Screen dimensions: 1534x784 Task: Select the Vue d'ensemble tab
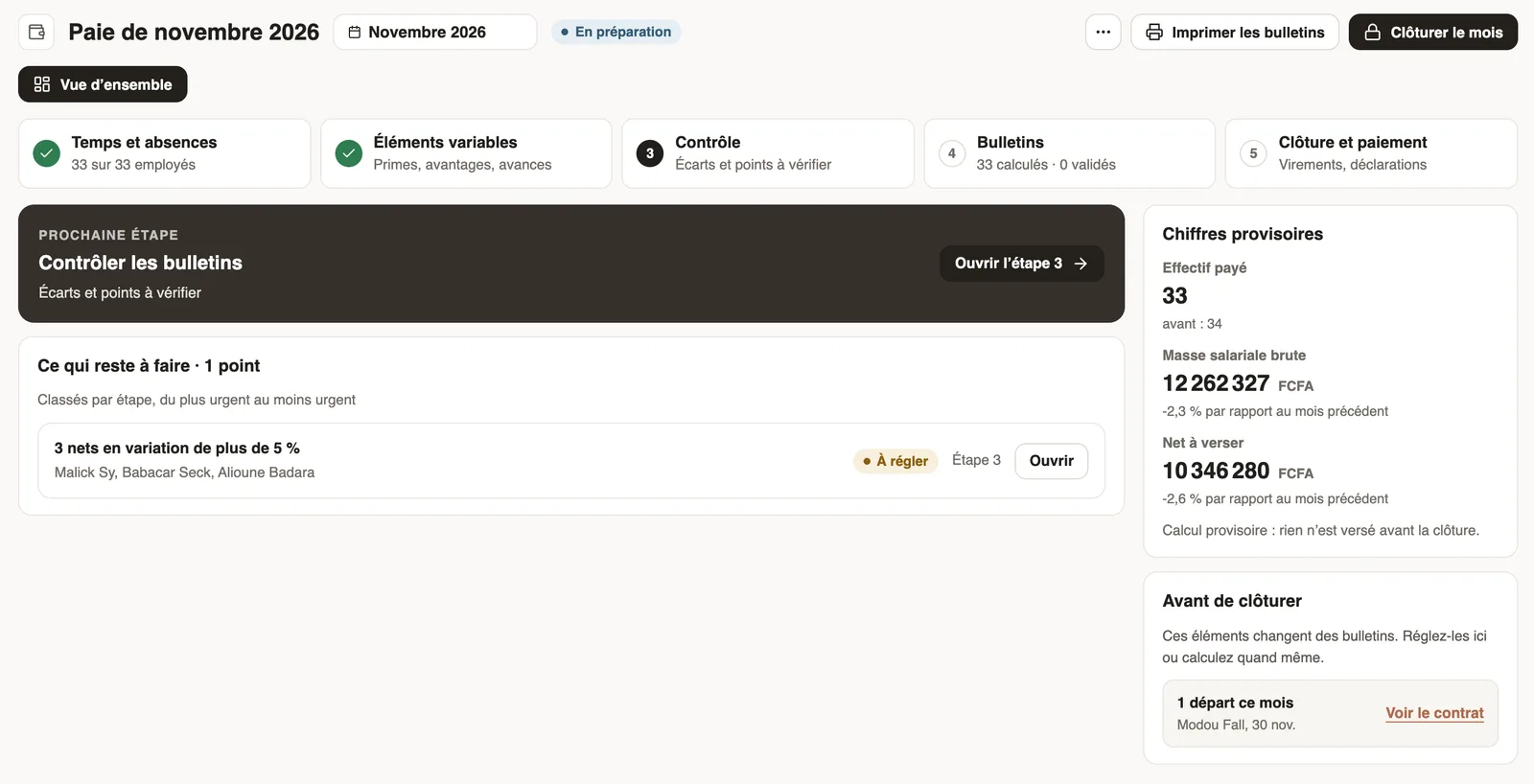tap(103, 84)
